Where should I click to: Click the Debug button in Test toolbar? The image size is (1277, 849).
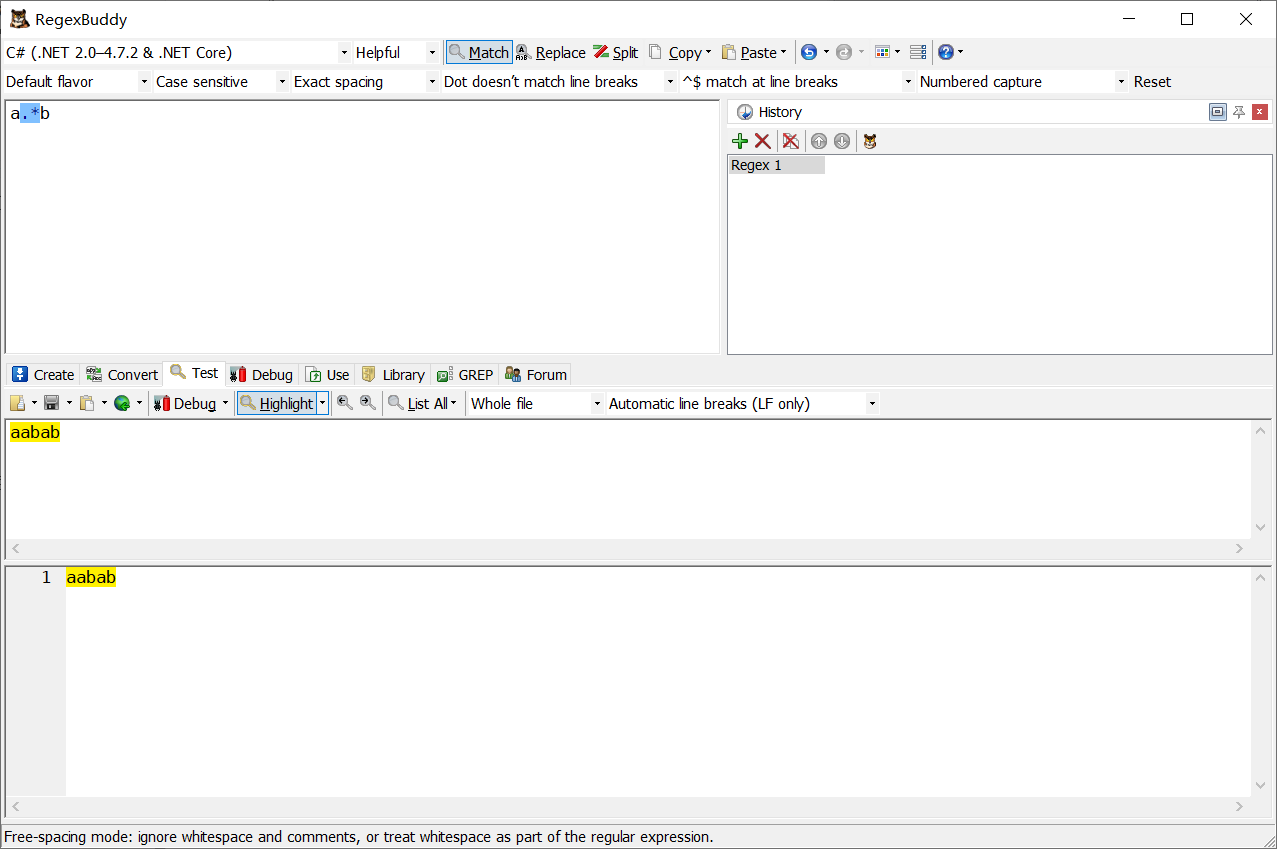pos(185,403)
